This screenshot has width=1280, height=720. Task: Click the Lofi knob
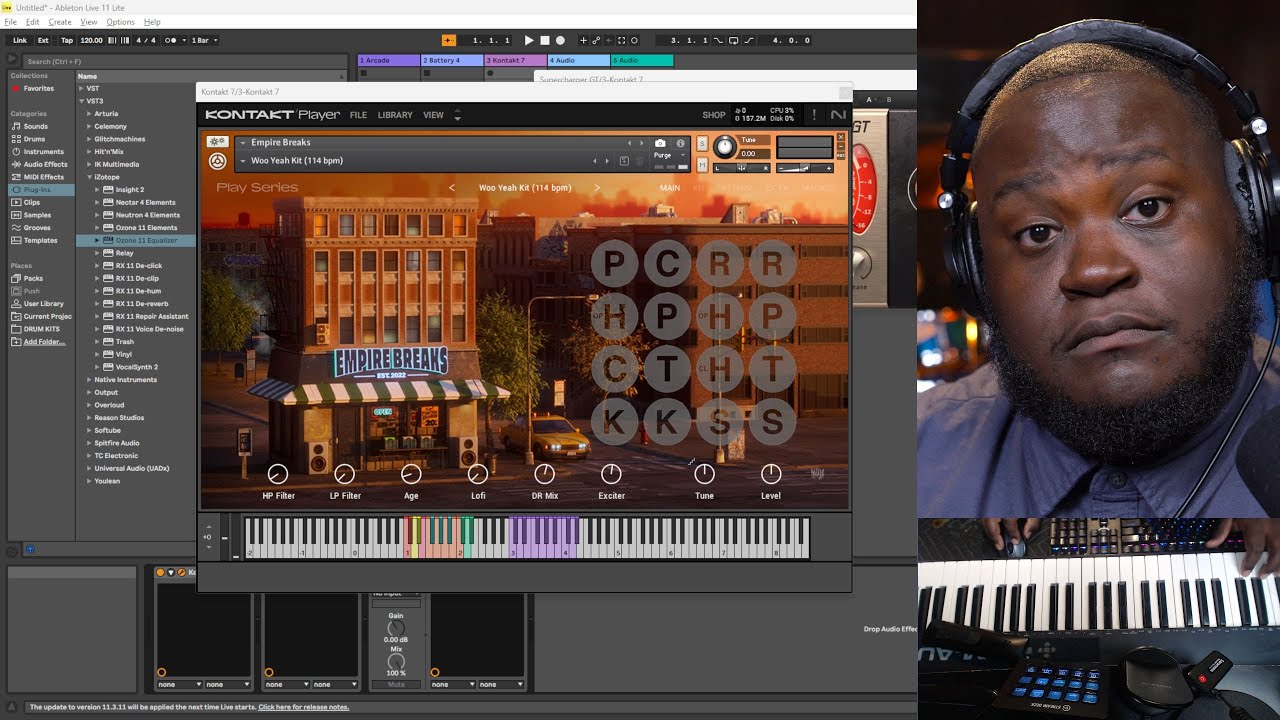[x=478, y=474]
